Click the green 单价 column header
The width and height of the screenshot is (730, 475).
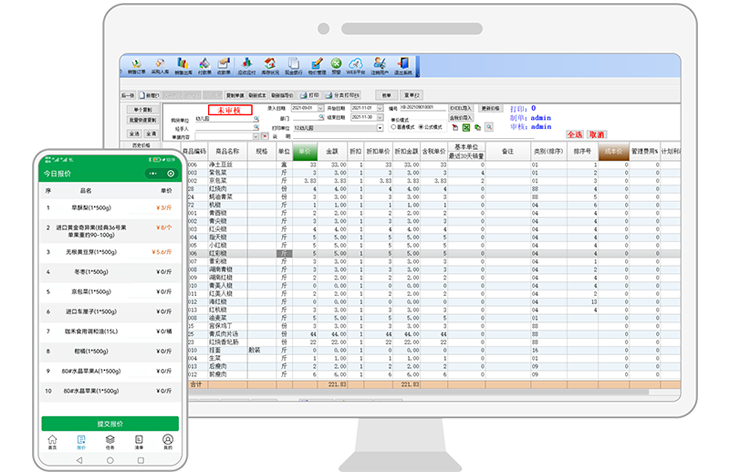click(305, 151)
